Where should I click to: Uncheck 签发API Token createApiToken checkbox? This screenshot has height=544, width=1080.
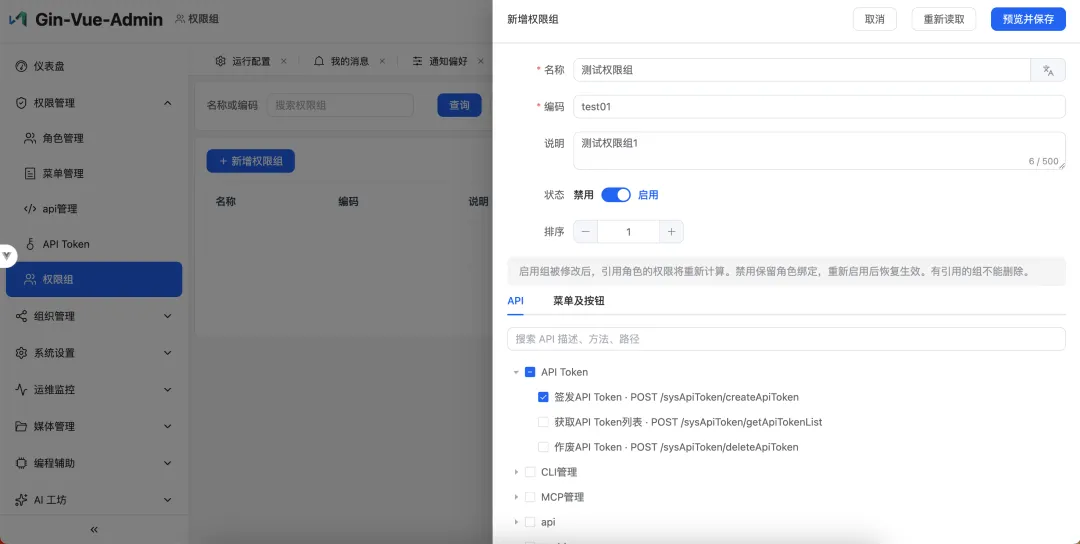pos(543,397)
